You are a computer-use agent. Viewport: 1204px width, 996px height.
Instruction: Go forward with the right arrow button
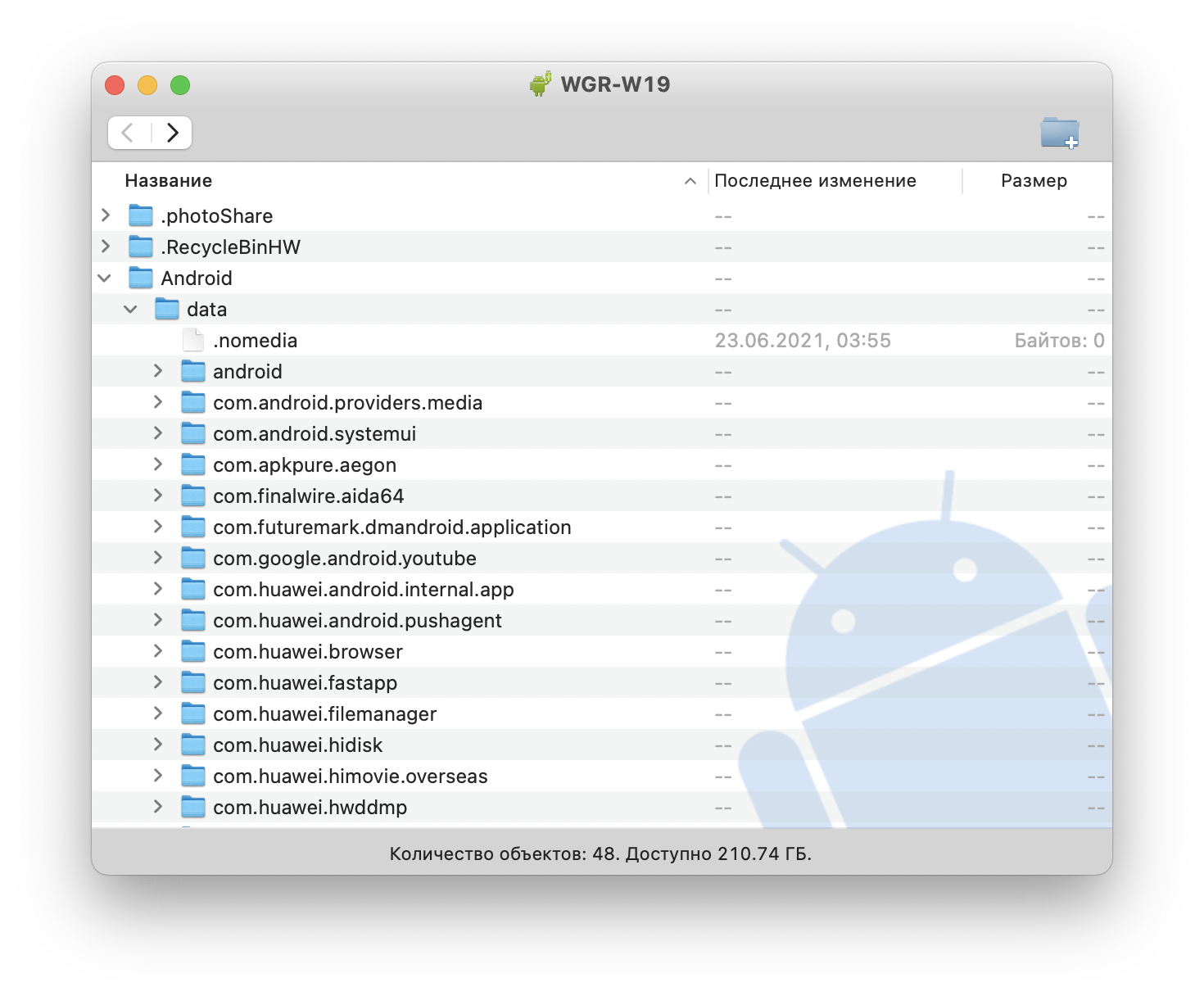click(x=172, y=133)
